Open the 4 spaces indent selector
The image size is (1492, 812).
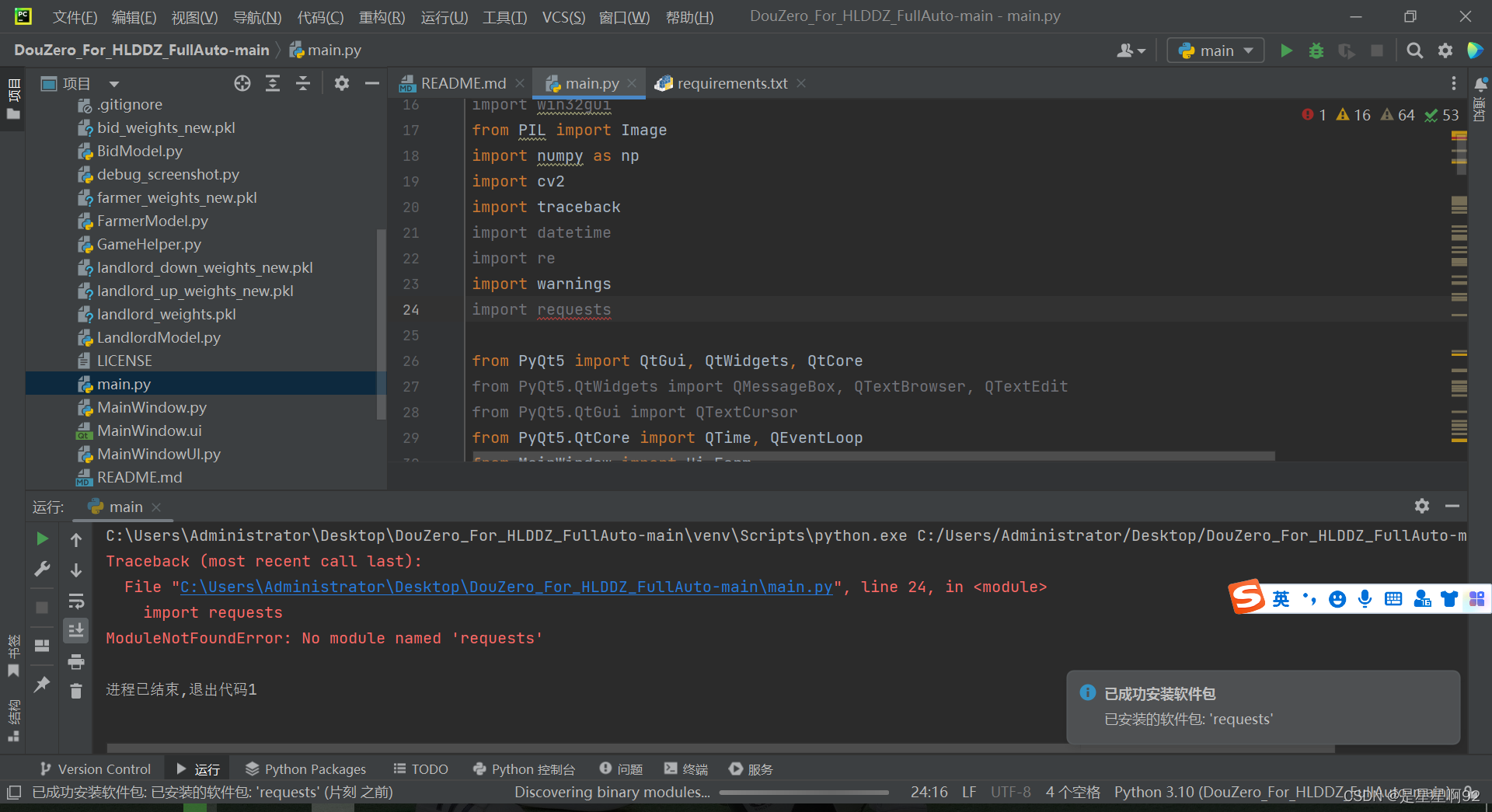(1072, 792)
